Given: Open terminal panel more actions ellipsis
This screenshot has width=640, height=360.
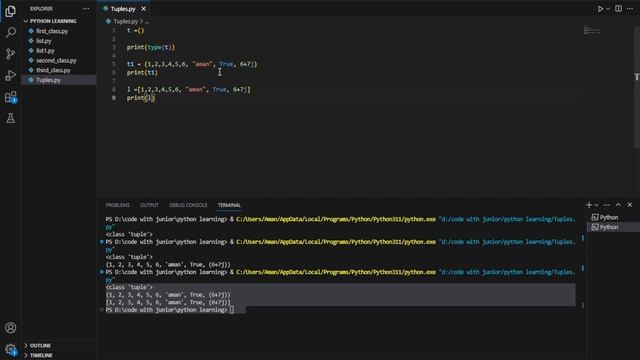Looking at the screenshot, I should pyautogui.click(x=607, y=205).
